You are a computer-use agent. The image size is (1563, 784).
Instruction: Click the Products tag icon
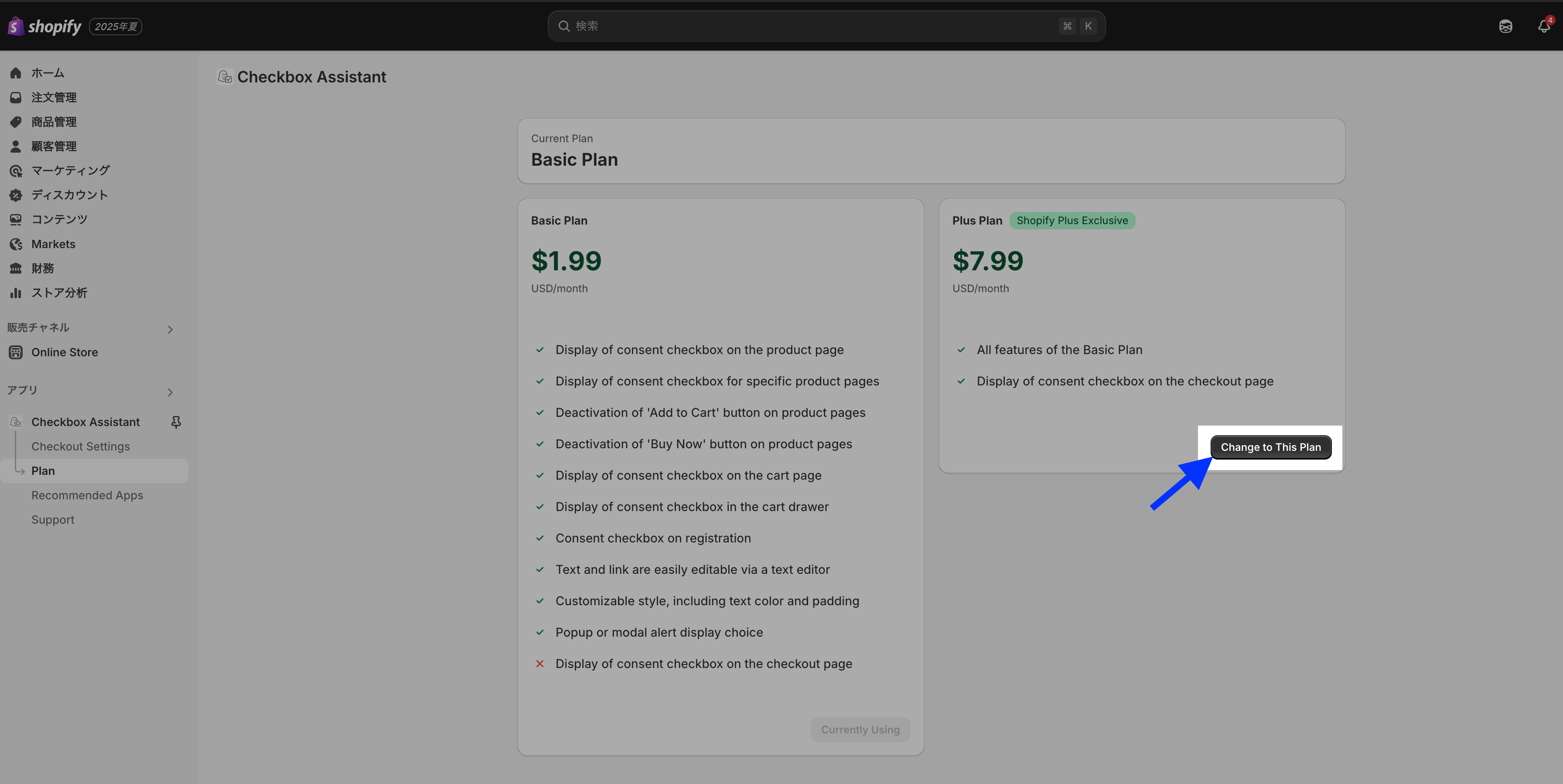tap(16, 122)
